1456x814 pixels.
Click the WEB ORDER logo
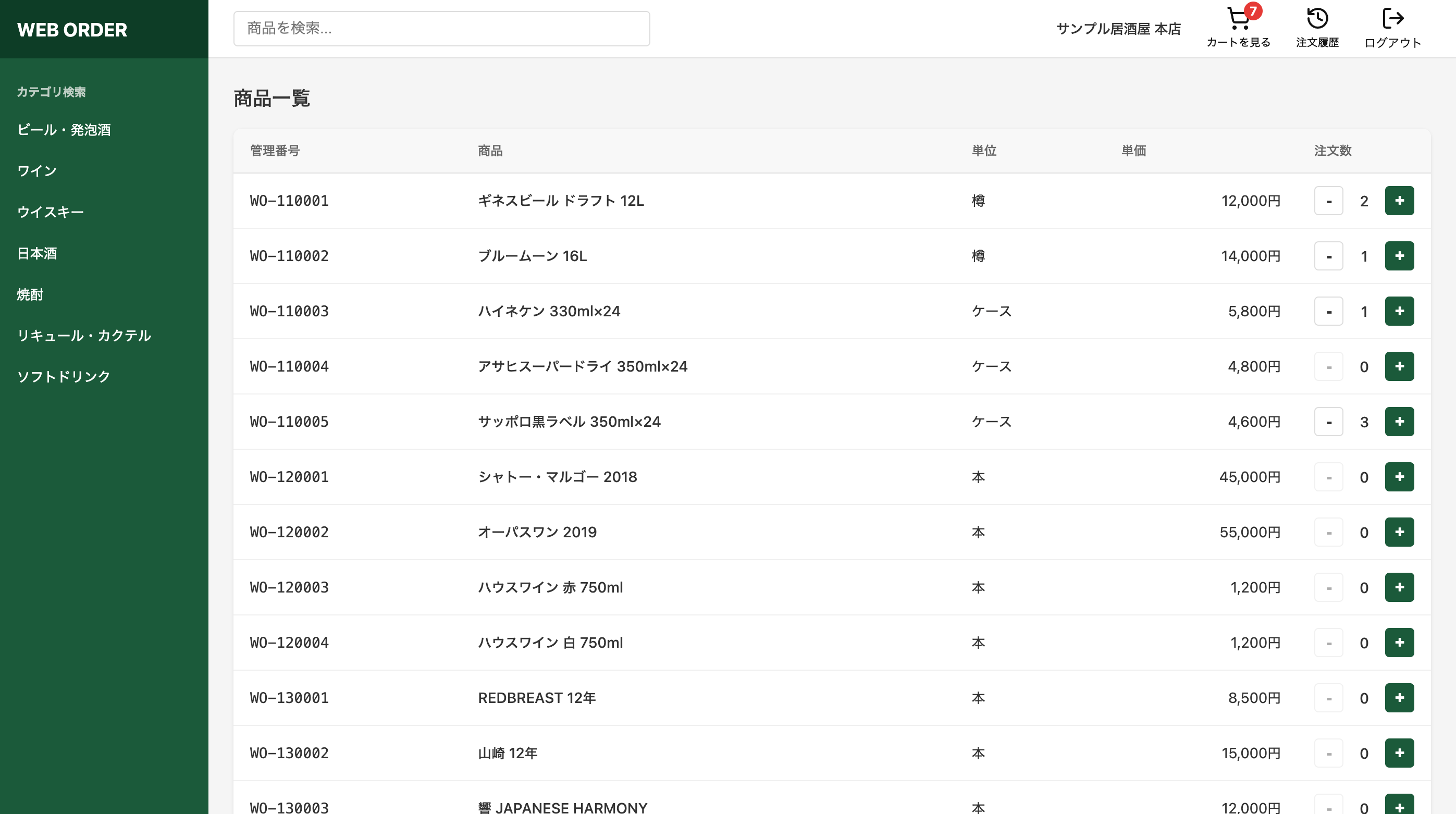click(x=72, y=29)
